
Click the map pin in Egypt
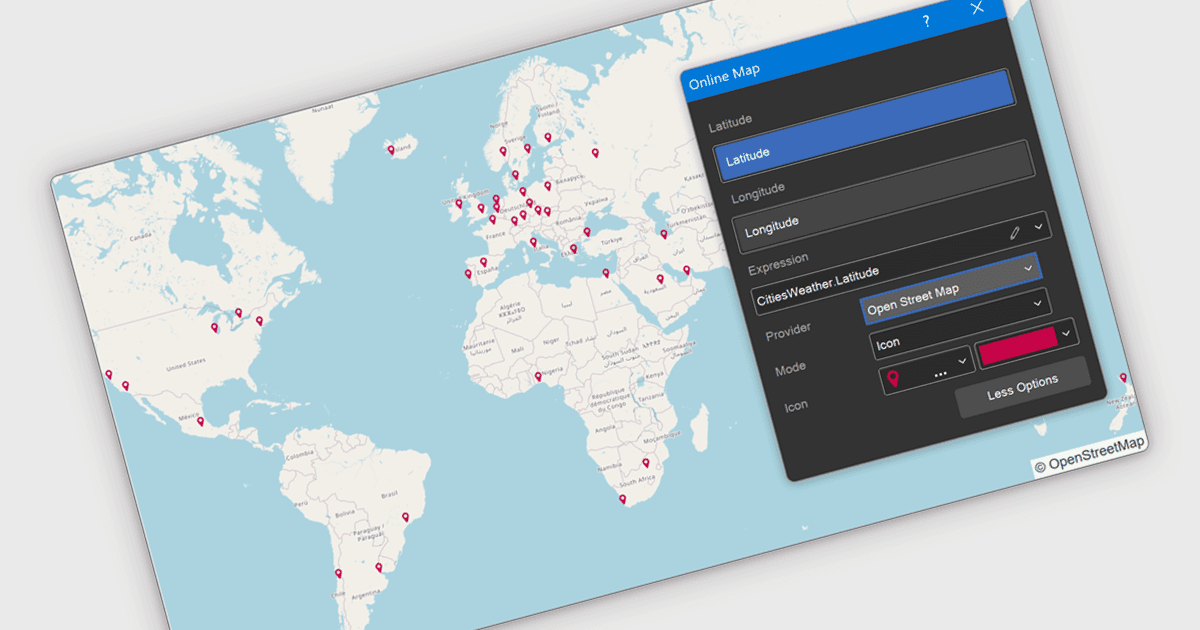coord(605,273)
